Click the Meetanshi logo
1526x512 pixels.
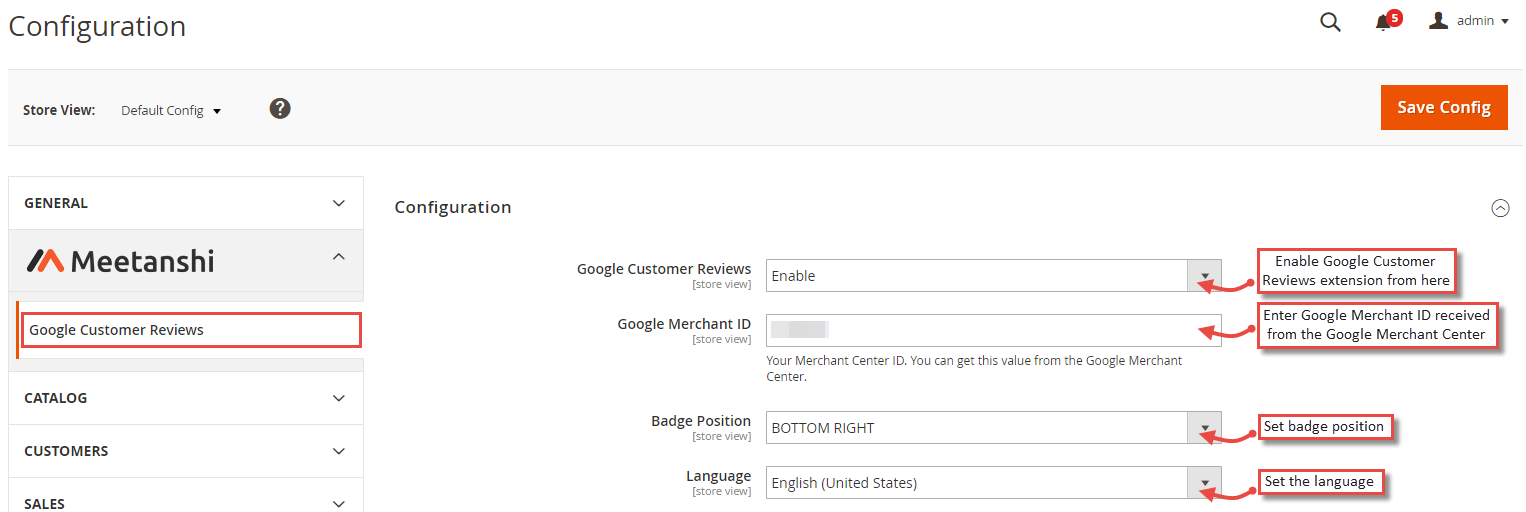click(x=120, y=261)
